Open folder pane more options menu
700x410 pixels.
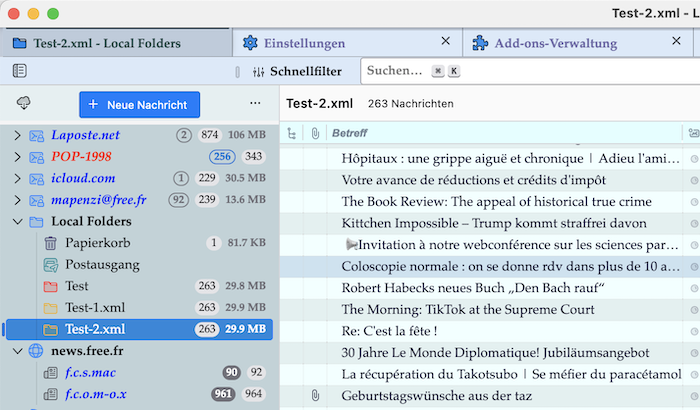coord(255,104)
